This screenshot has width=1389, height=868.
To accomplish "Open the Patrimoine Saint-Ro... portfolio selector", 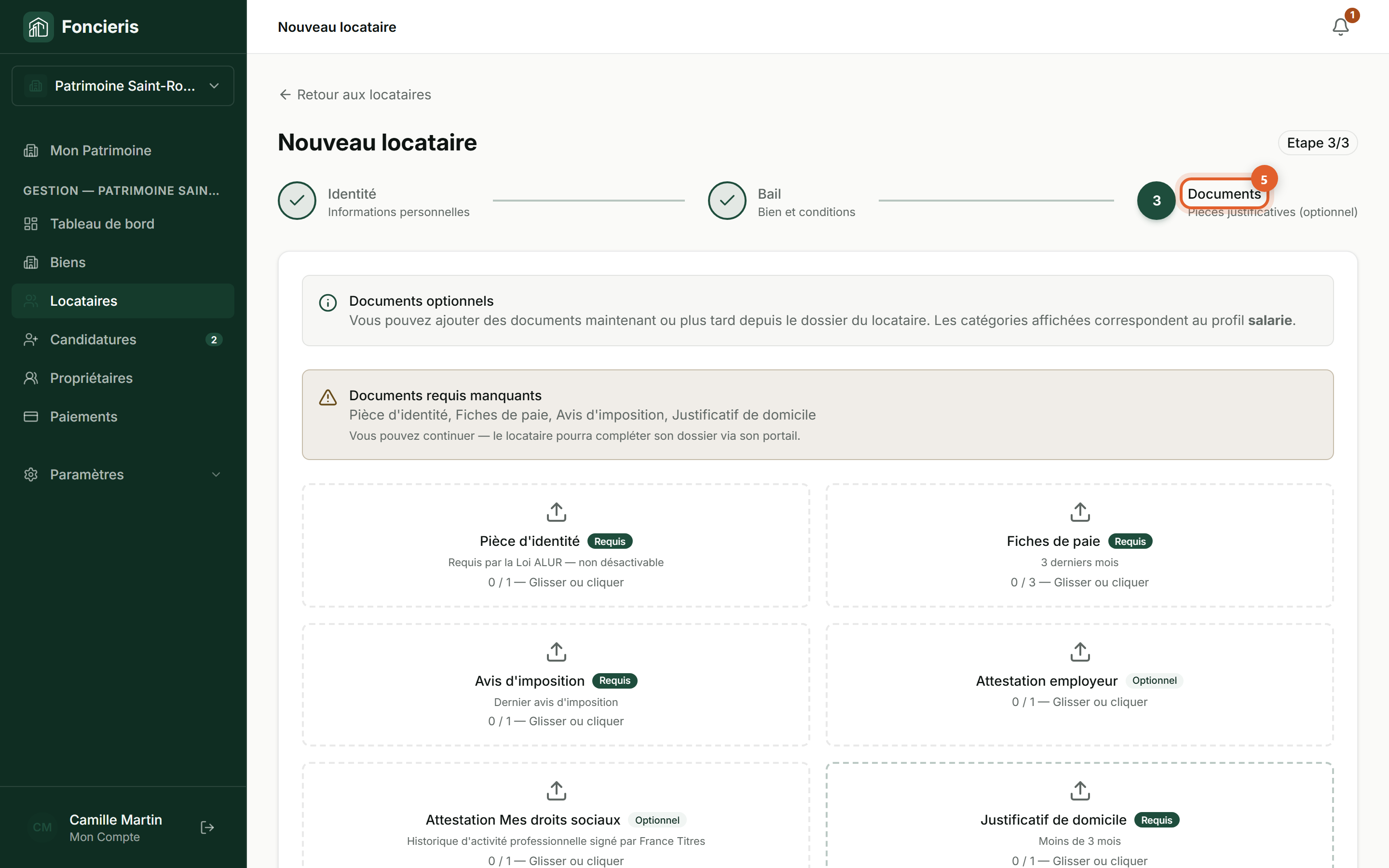I will (123, 85).
